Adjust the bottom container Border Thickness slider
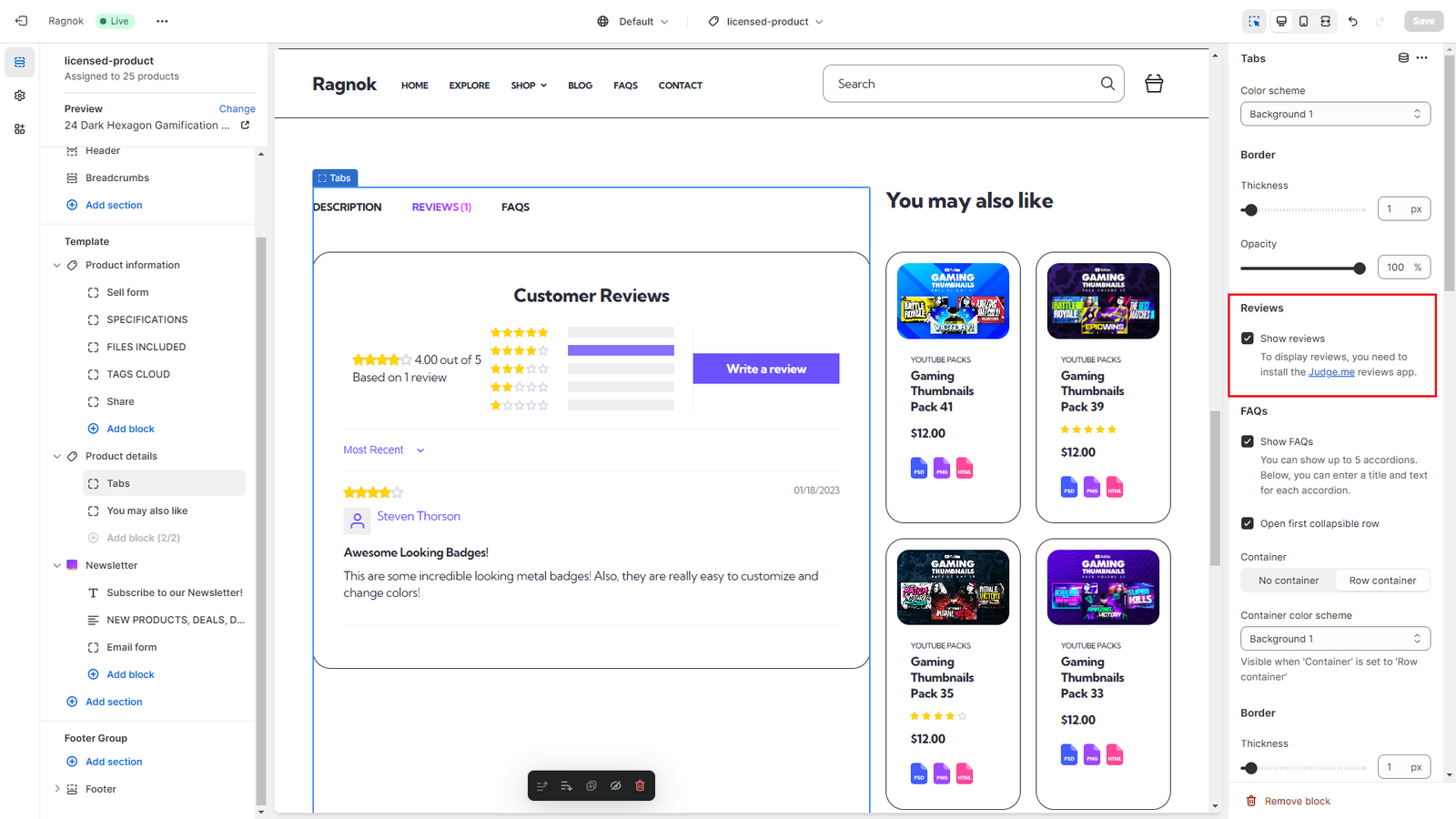1456x819 pixels. coord(1303,768)
